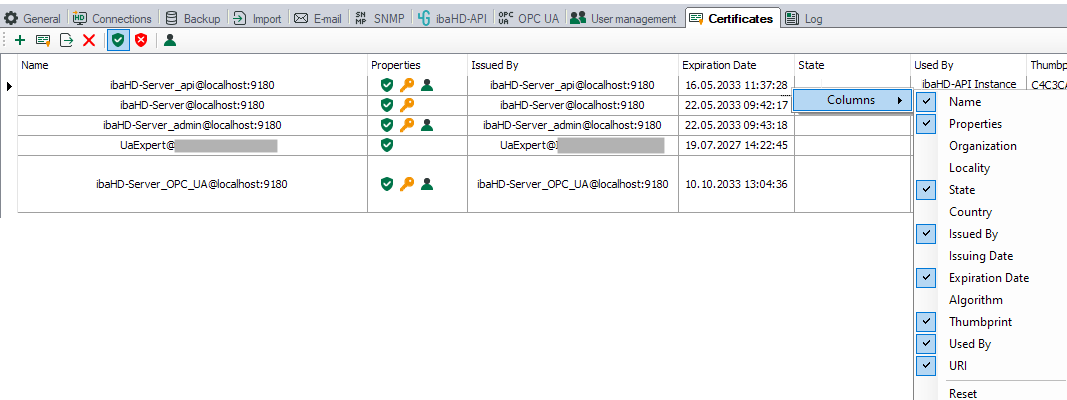The height and width of the screenshot is (400, 1067).
Task: Click the current row indicator arrow
Action: (x=10, y=86)
